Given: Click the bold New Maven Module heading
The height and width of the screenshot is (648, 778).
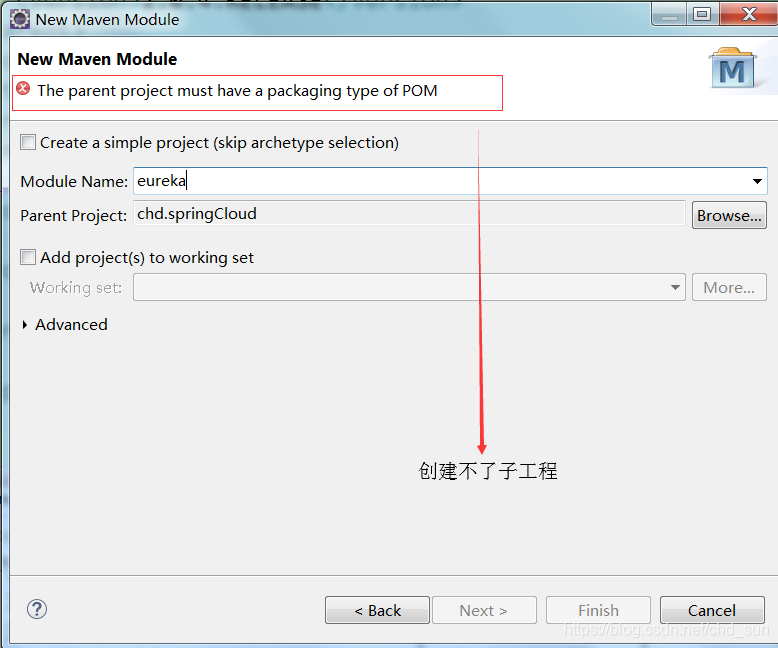Looking at the screenshot, I should (x=97, y=59).
